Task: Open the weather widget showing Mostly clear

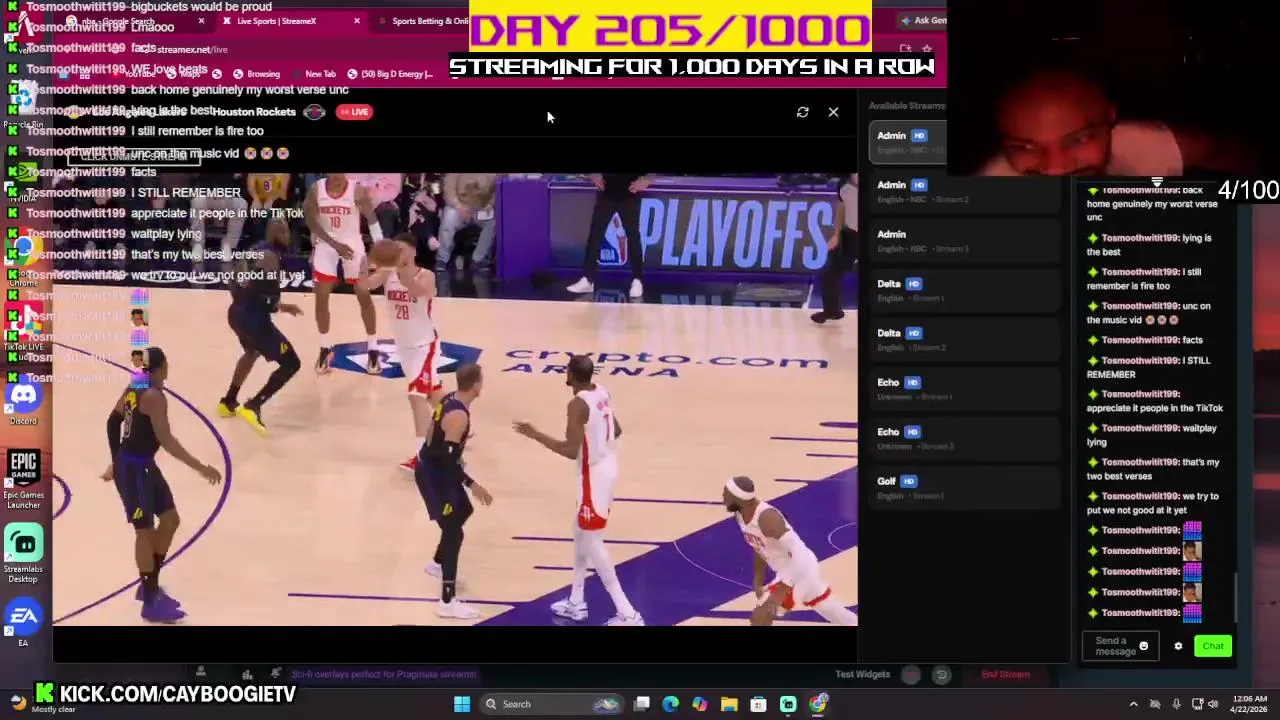Action: tap(40, 704)
